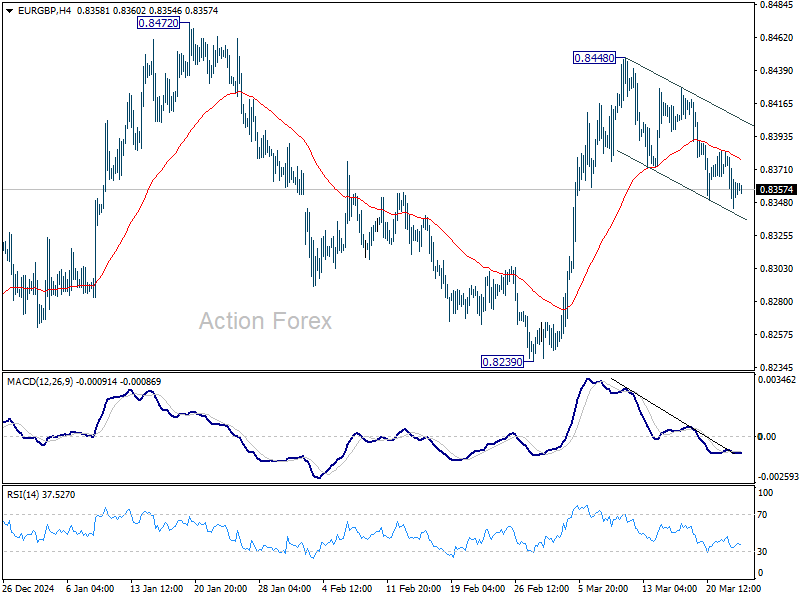Image resolution: width=800 pixels, height=600 pixels.
Task: Click the 0.83710 price axis value
Action: (777, 169)
